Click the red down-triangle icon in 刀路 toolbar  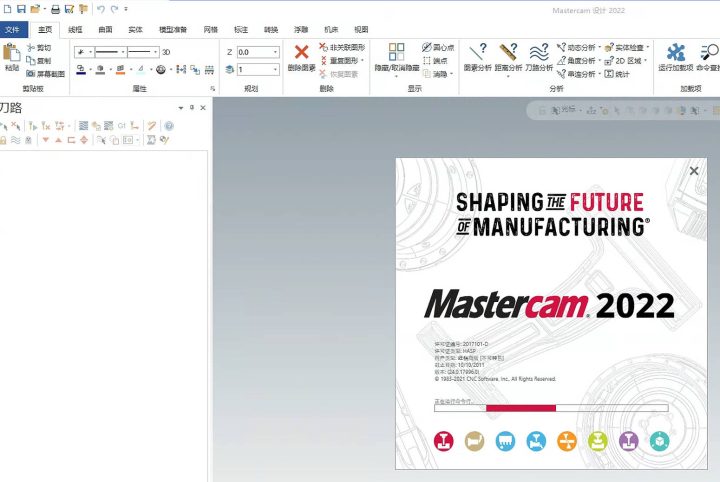click(45, 140)
